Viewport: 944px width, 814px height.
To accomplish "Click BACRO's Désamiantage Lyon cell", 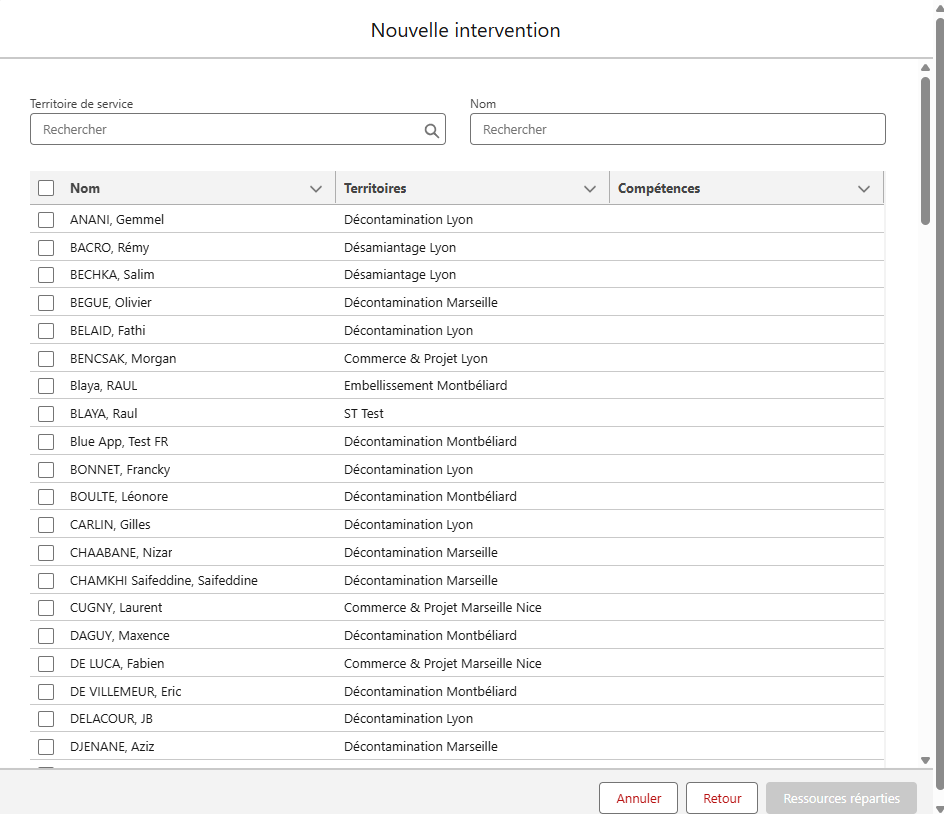I will [x=400, y=247].
